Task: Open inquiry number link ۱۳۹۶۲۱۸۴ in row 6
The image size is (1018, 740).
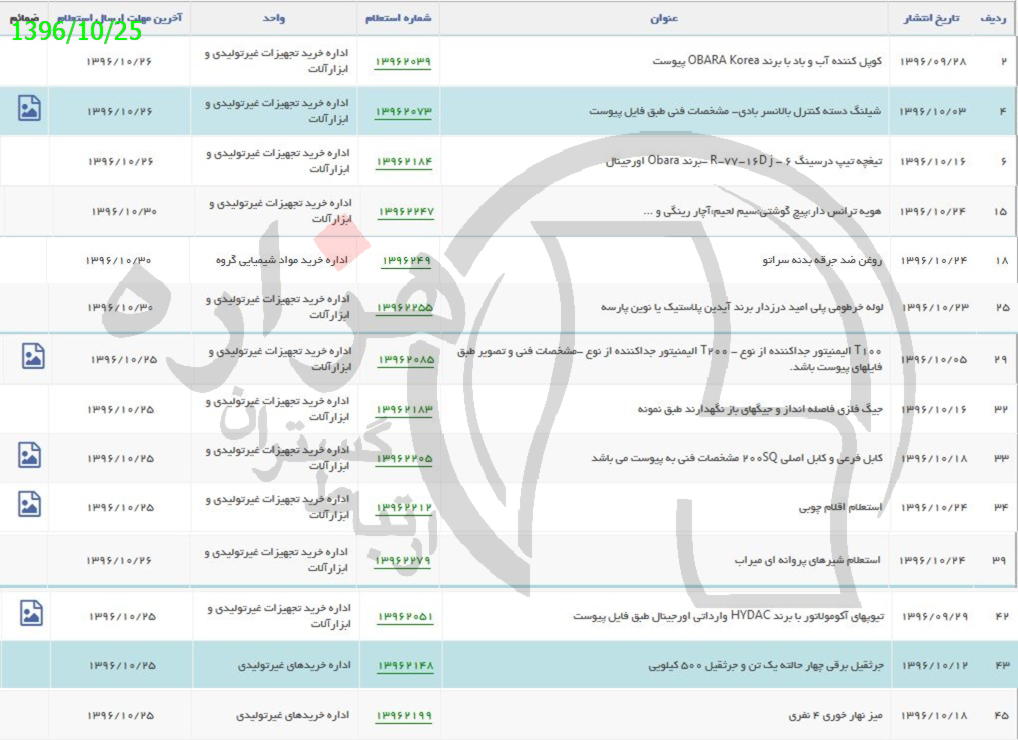Action: tap(404, 162)
